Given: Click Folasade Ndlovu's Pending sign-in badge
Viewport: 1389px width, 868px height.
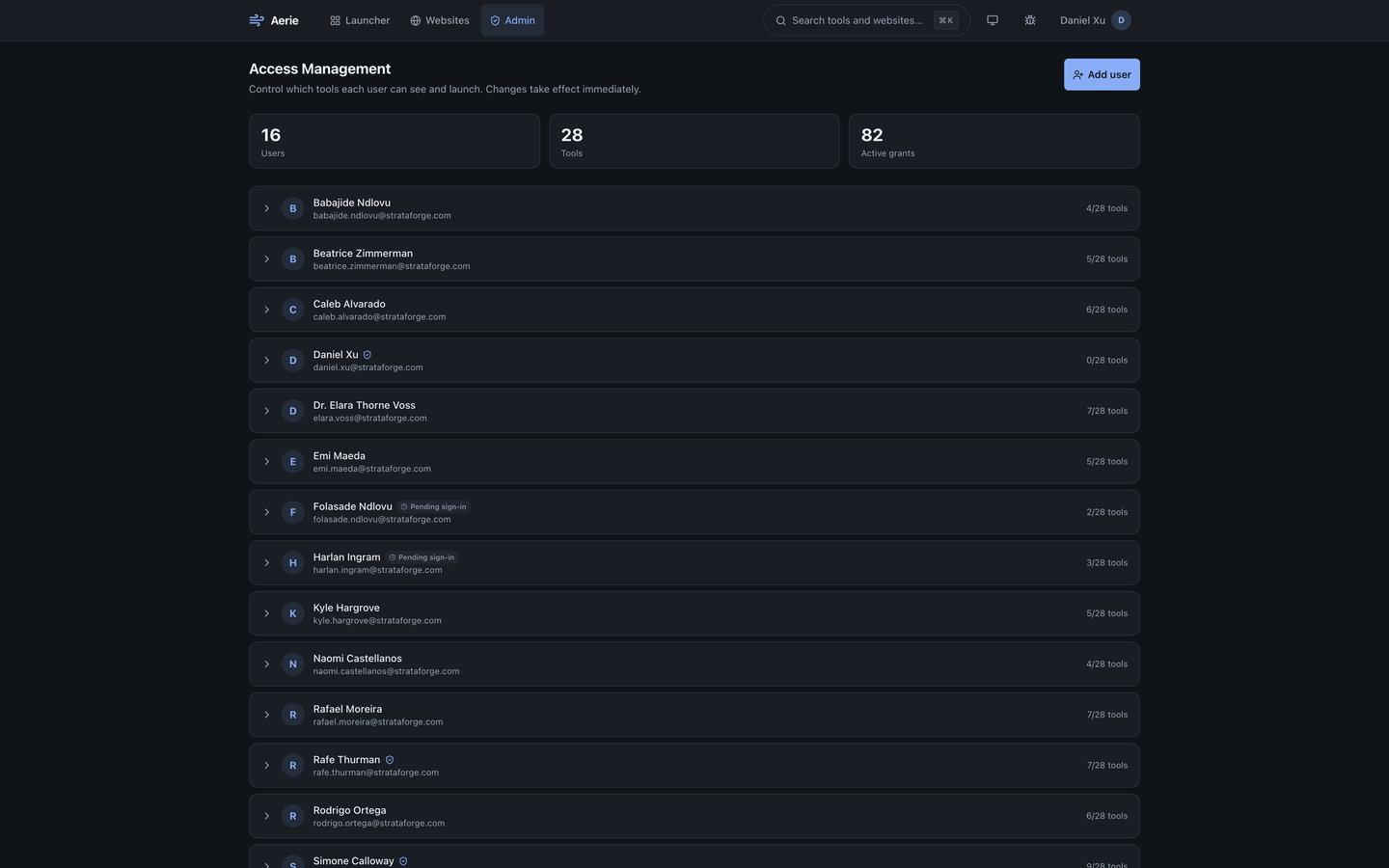Looking at the screenshot, I should click(434, 506).
